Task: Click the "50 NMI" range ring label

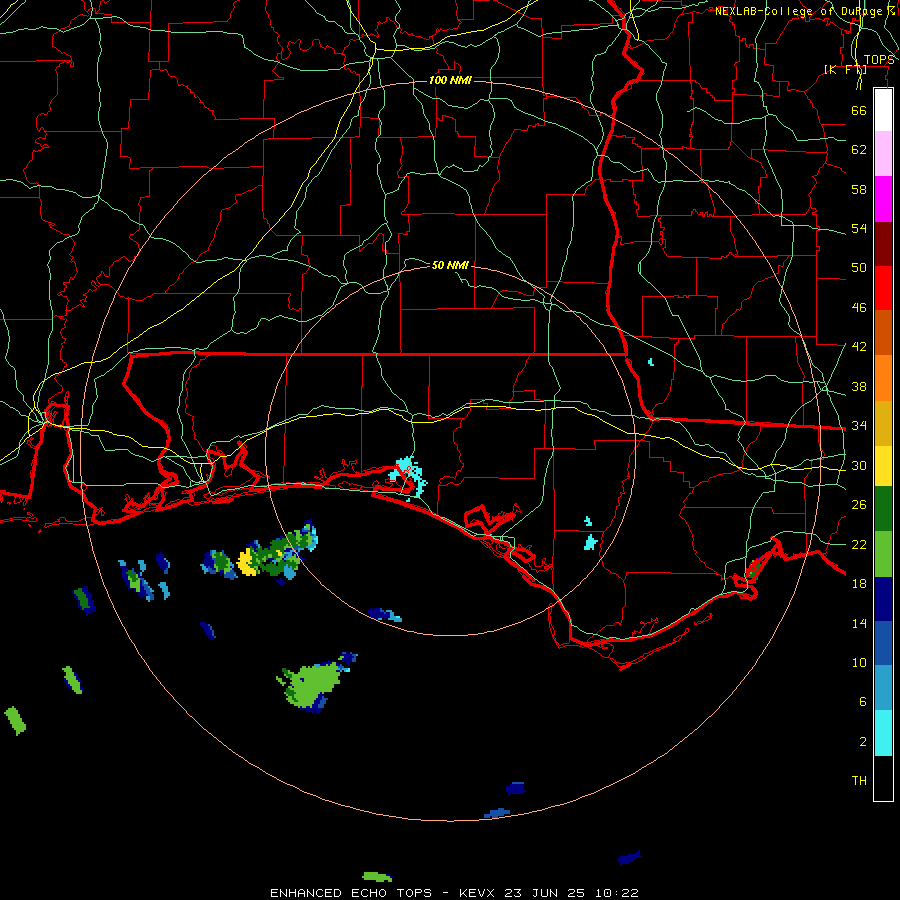Action: coord(450,265)
